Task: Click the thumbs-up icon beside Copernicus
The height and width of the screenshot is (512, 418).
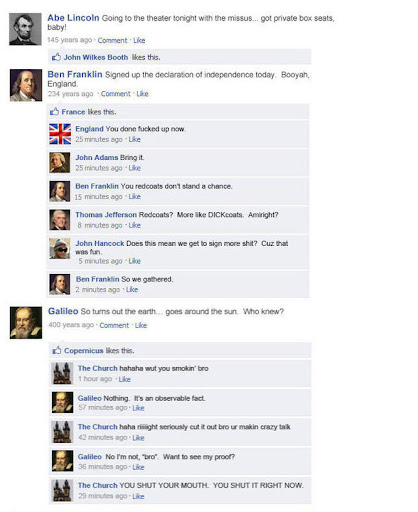Action: pyautogui.click(x=57, y=350)
